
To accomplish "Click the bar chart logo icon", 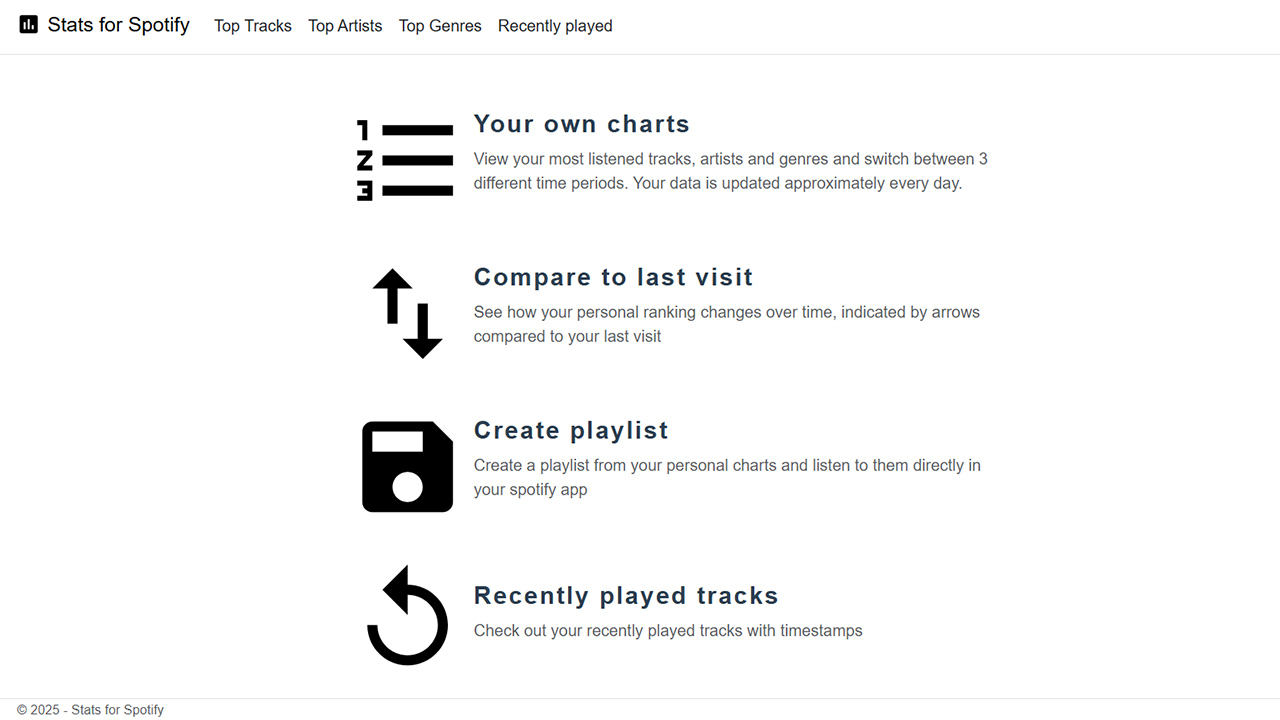I will (x=28, y=24).
